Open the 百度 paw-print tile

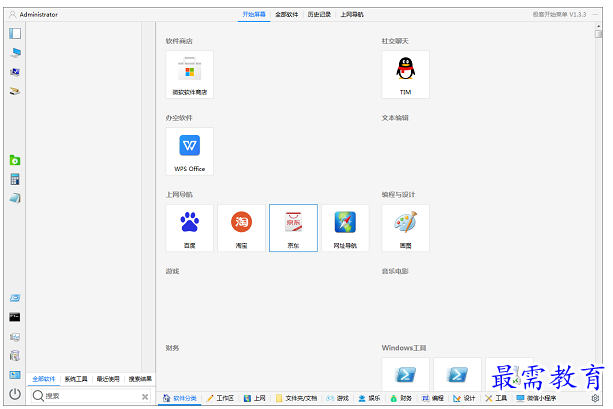[190, 228]
